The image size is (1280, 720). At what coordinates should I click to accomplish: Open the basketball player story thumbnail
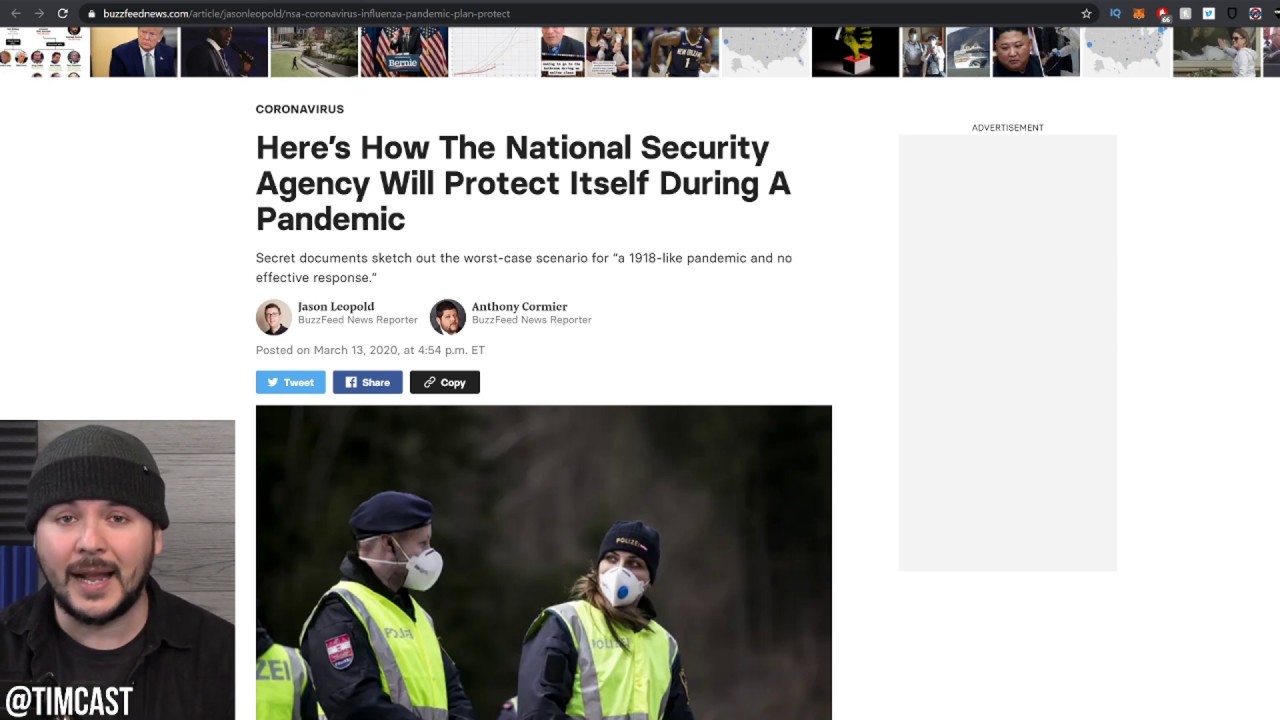point(674,51)
